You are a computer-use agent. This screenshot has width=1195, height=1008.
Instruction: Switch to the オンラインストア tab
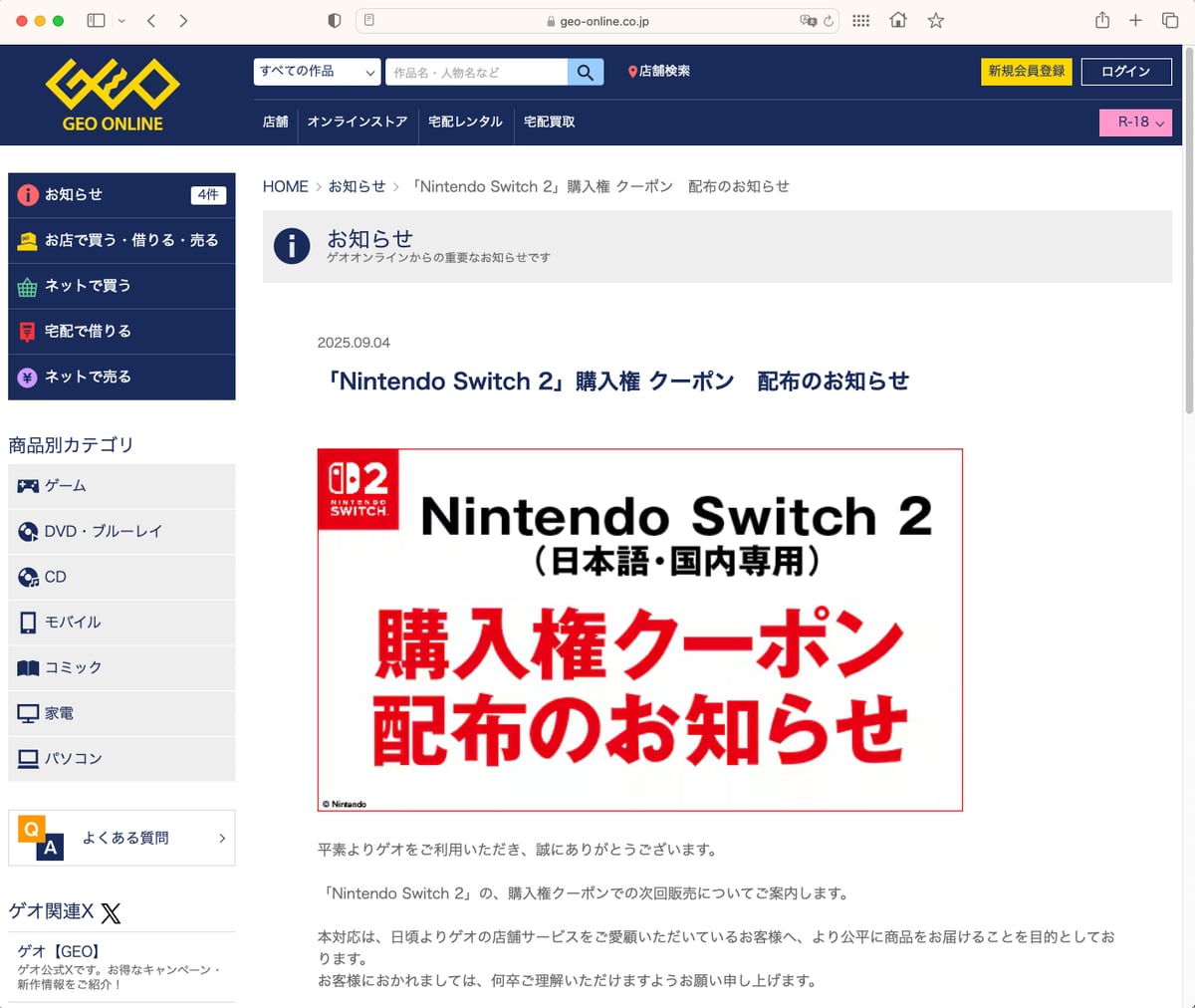[358, 122]
